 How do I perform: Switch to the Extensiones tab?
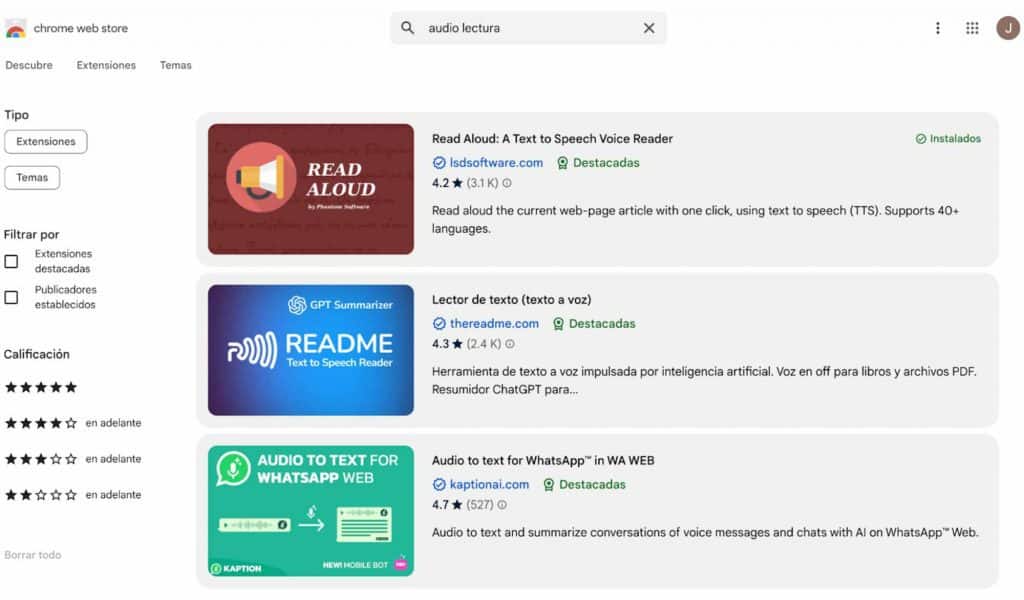tap(106, 65)
